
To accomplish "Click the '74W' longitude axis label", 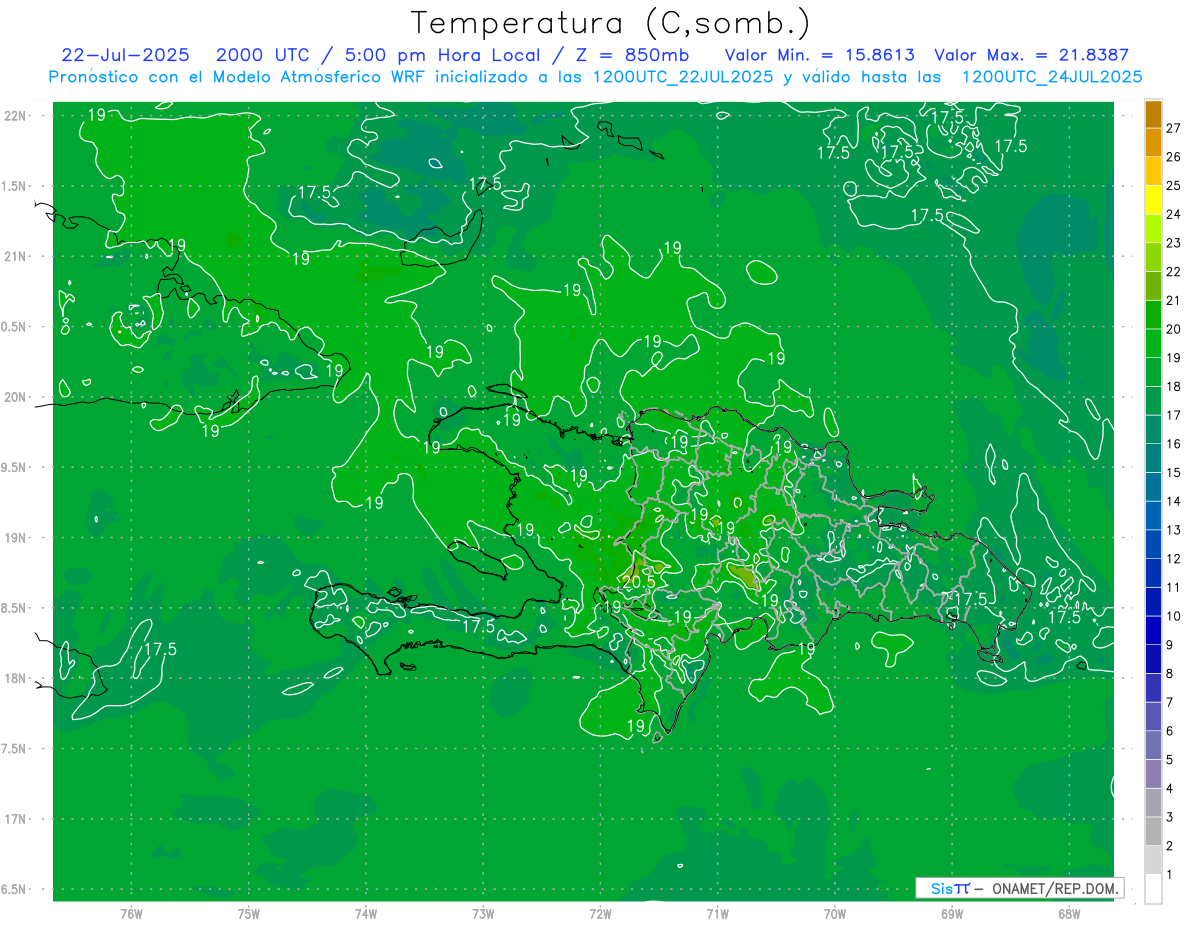I will click(x=365, y=913).
